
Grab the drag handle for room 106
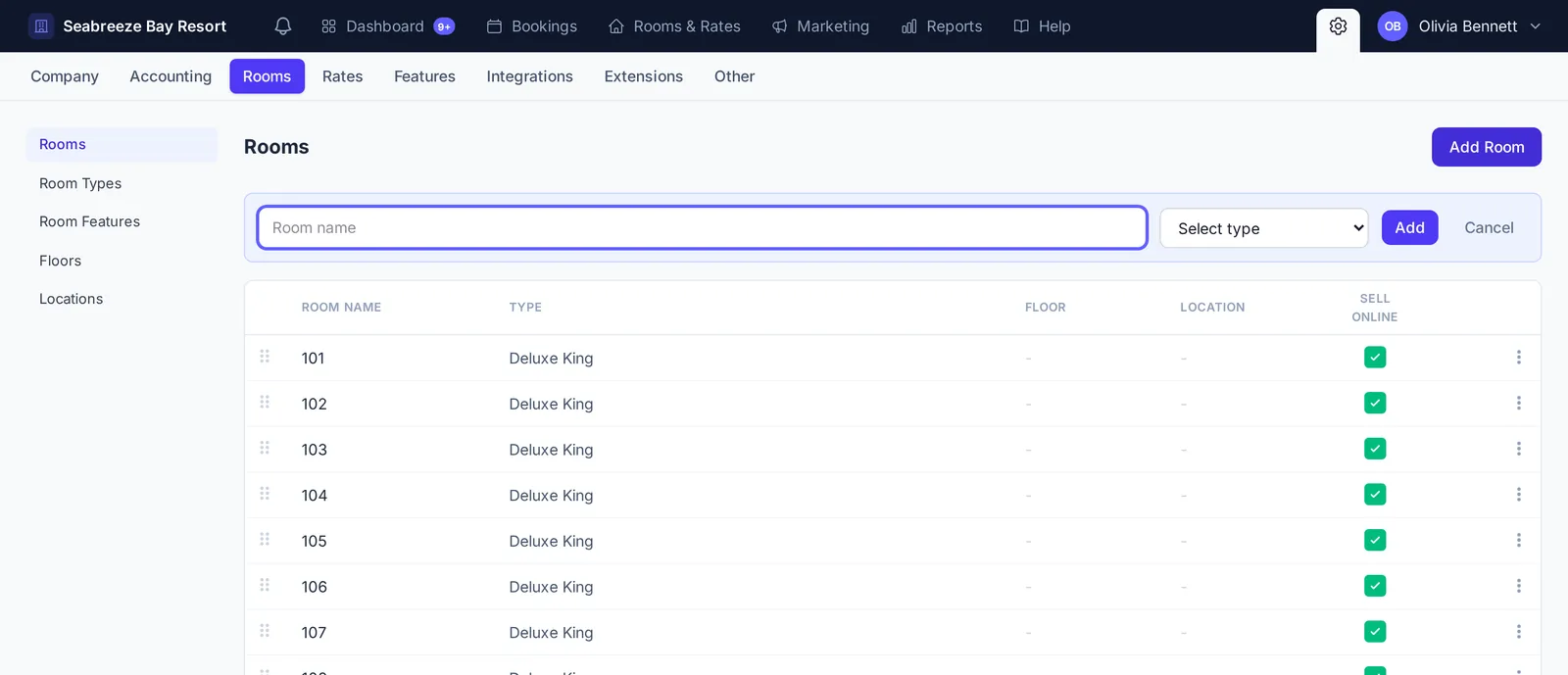point(265,585)
